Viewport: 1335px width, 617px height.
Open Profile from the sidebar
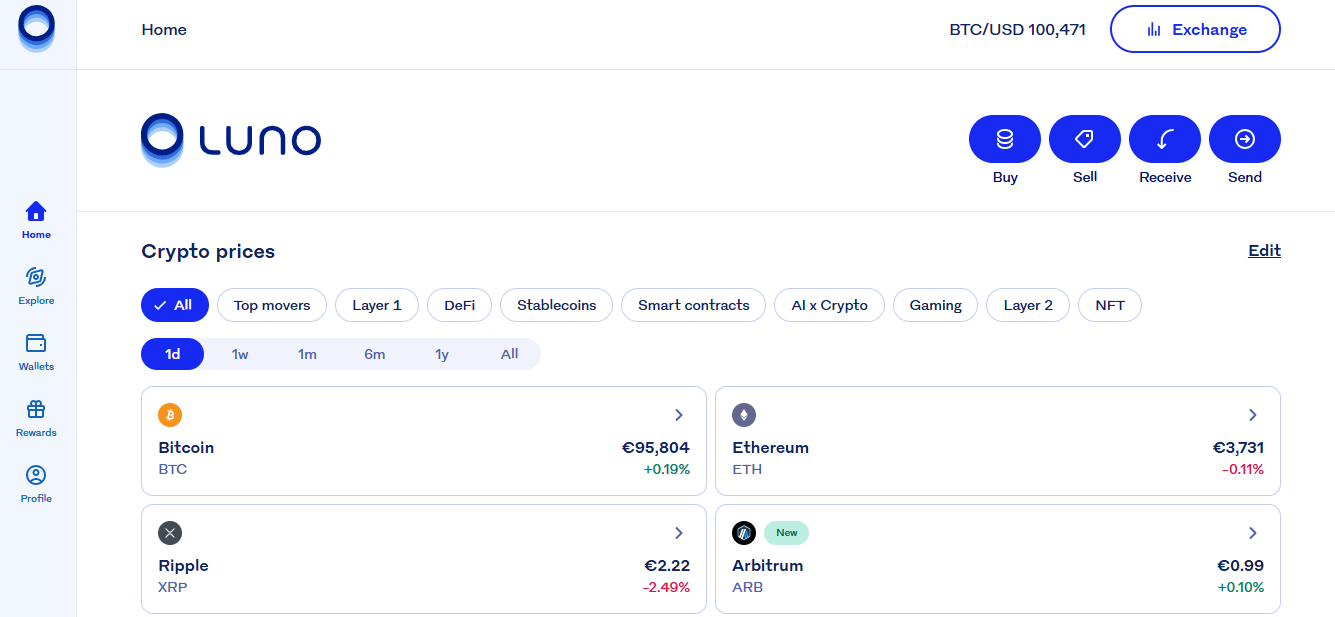tap(36, 482)
